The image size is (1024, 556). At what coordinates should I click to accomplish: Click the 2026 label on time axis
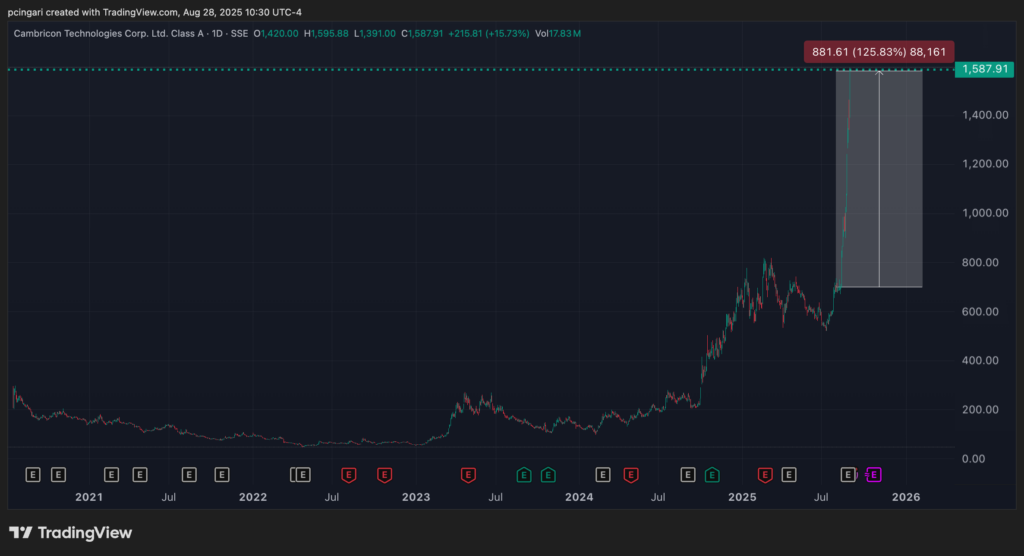pos(906,497)
